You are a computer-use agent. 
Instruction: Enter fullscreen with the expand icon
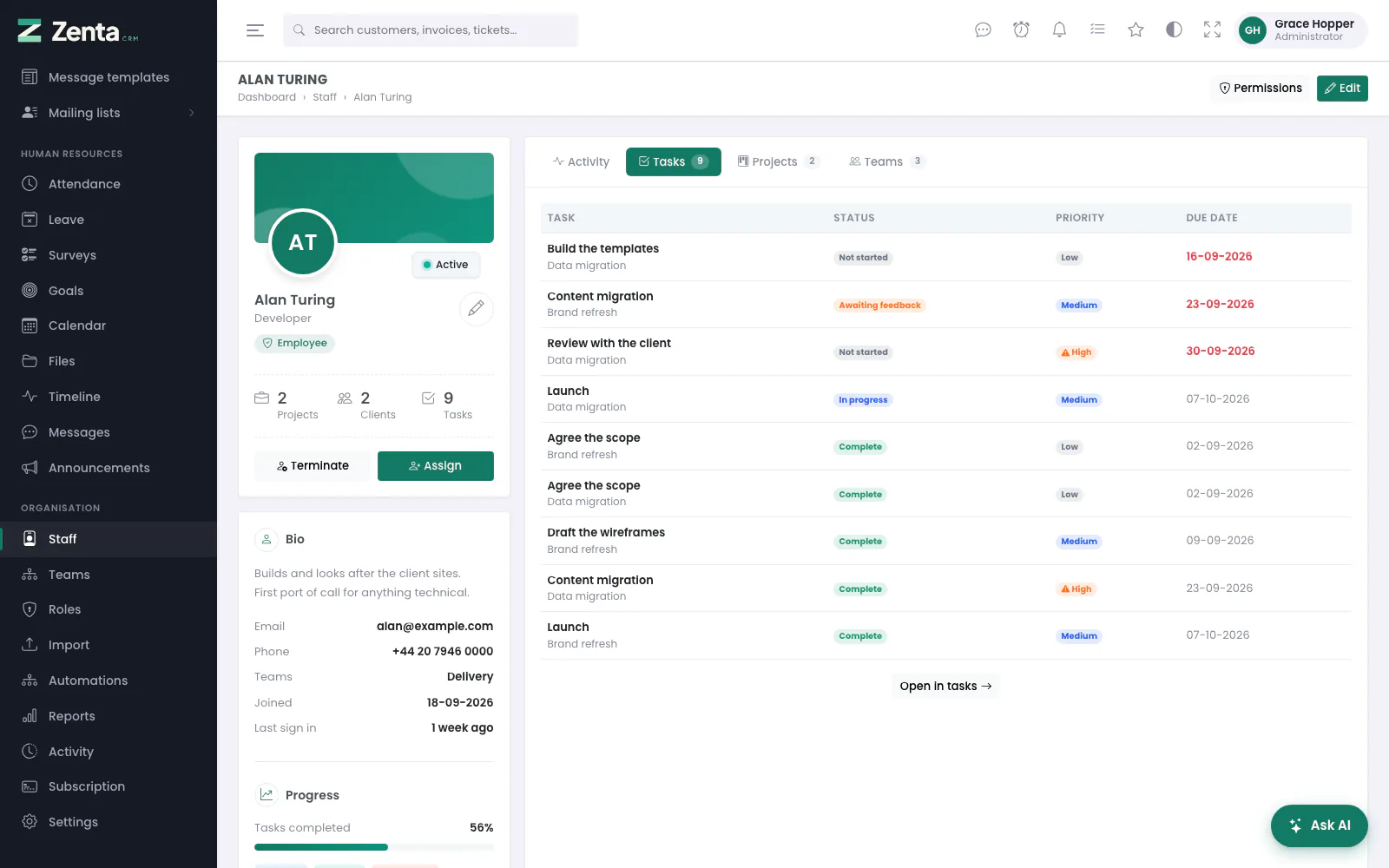(1212, 30)
